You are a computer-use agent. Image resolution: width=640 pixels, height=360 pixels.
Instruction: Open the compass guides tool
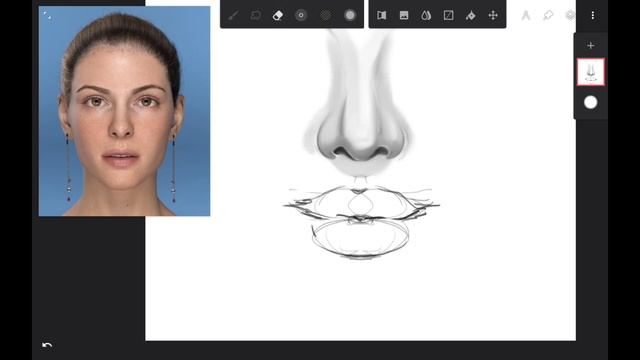click(x=526, y=16)
